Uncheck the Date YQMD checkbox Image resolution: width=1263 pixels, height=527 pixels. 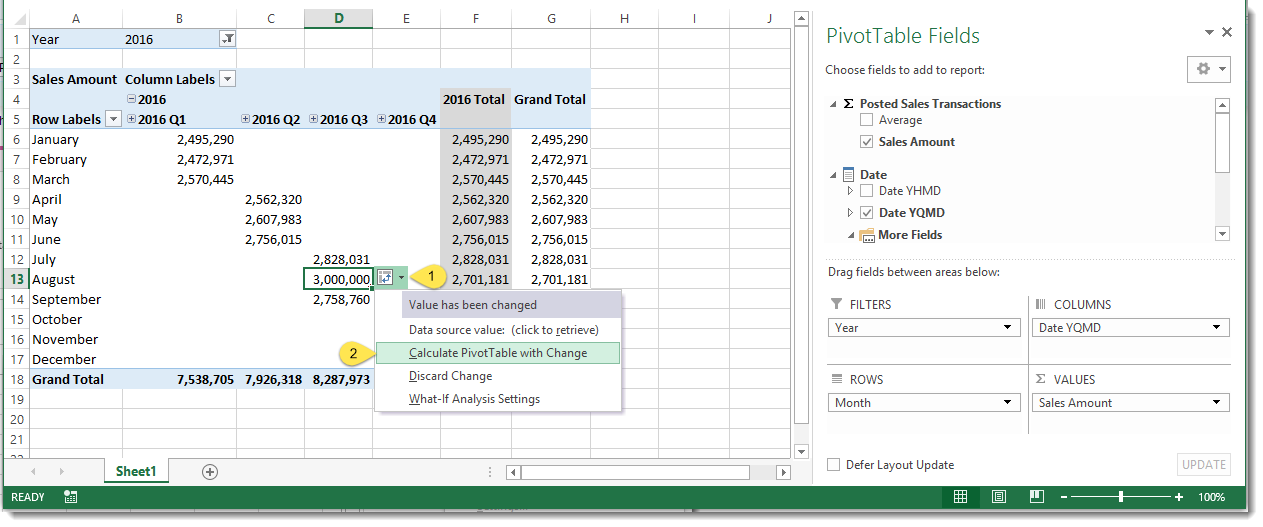point(866,213)
